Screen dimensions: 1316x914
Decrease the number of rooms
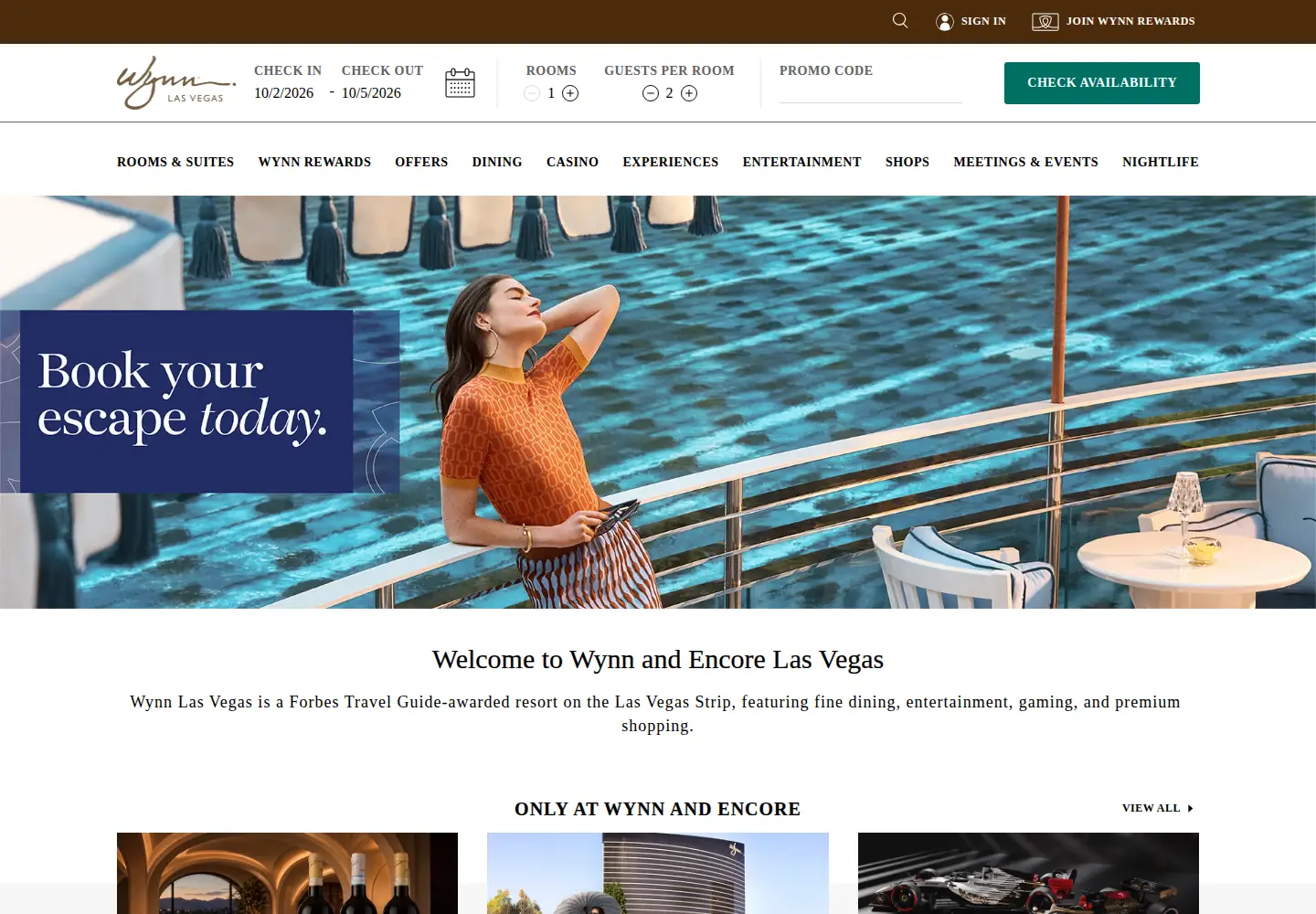click(532, 93)
